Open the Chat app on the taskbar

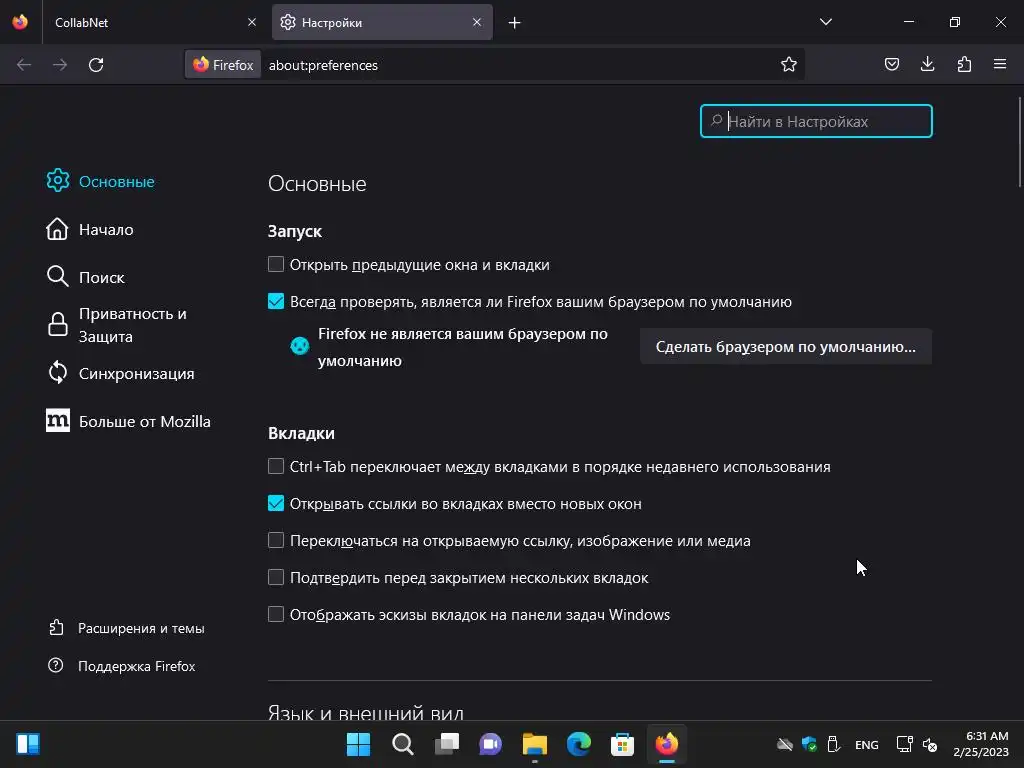tap(490, 744)
